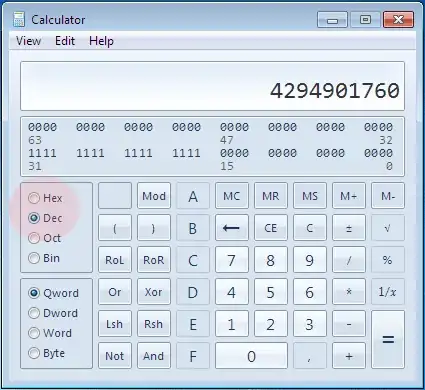
Task: Click the Lsh left shift button
Action: click(x=115, y=324)
